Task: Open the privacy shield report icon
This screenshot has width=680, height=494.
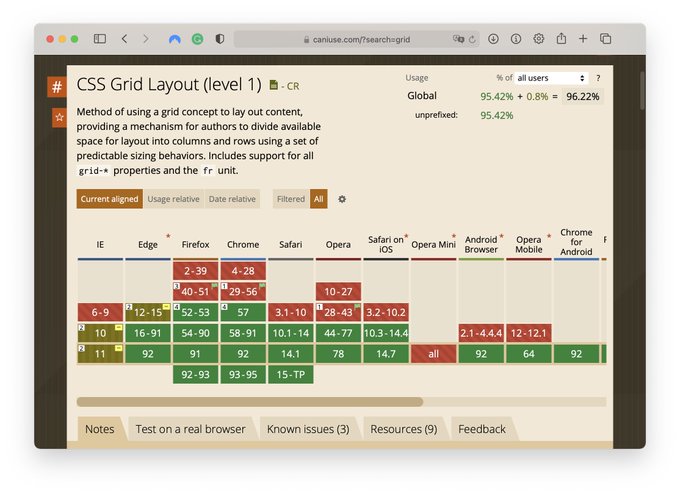Action: pyautogui.click(x=220, y=39)
